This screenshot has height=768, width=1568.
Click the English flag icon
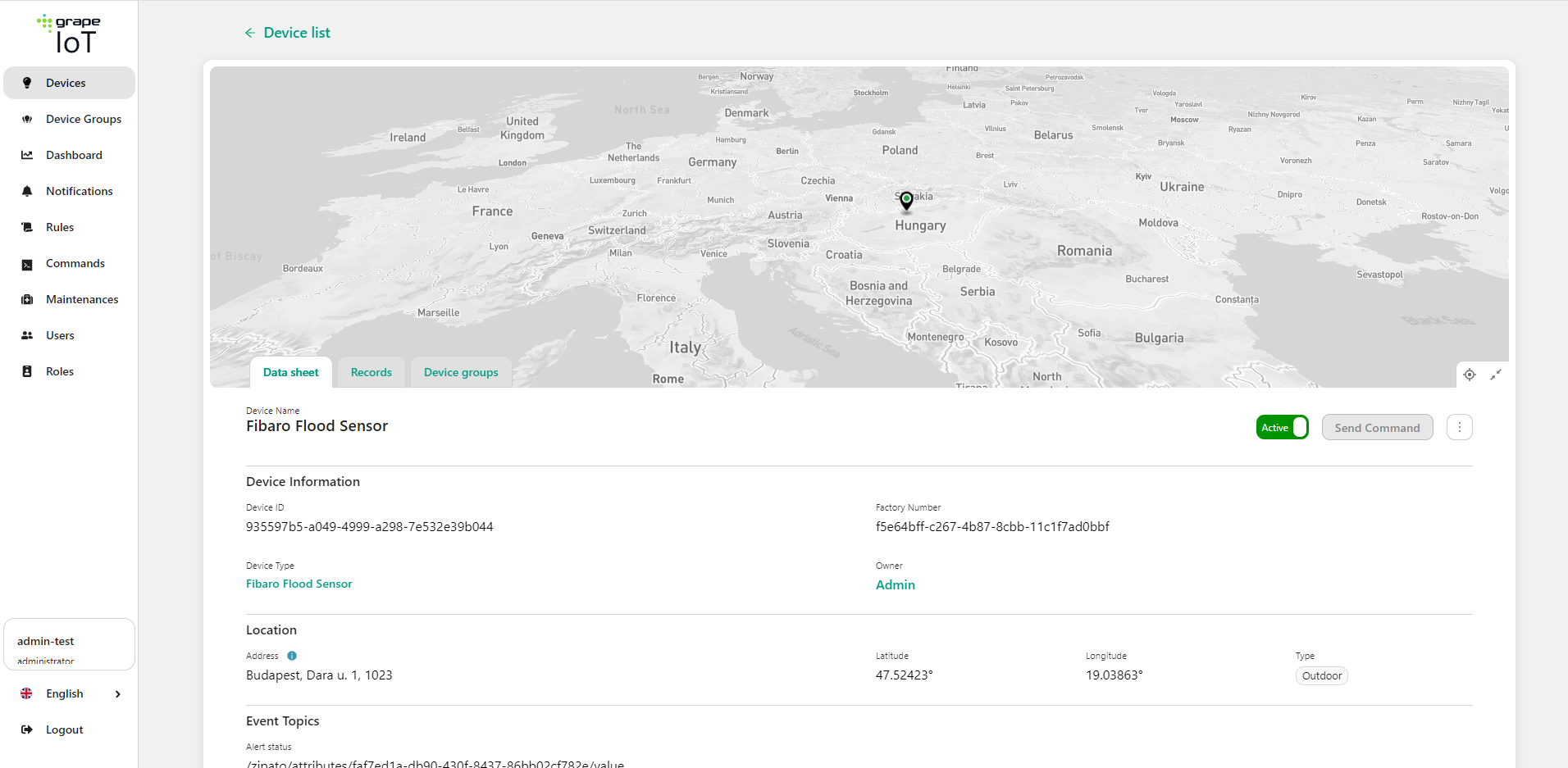(x=26, y=693)
